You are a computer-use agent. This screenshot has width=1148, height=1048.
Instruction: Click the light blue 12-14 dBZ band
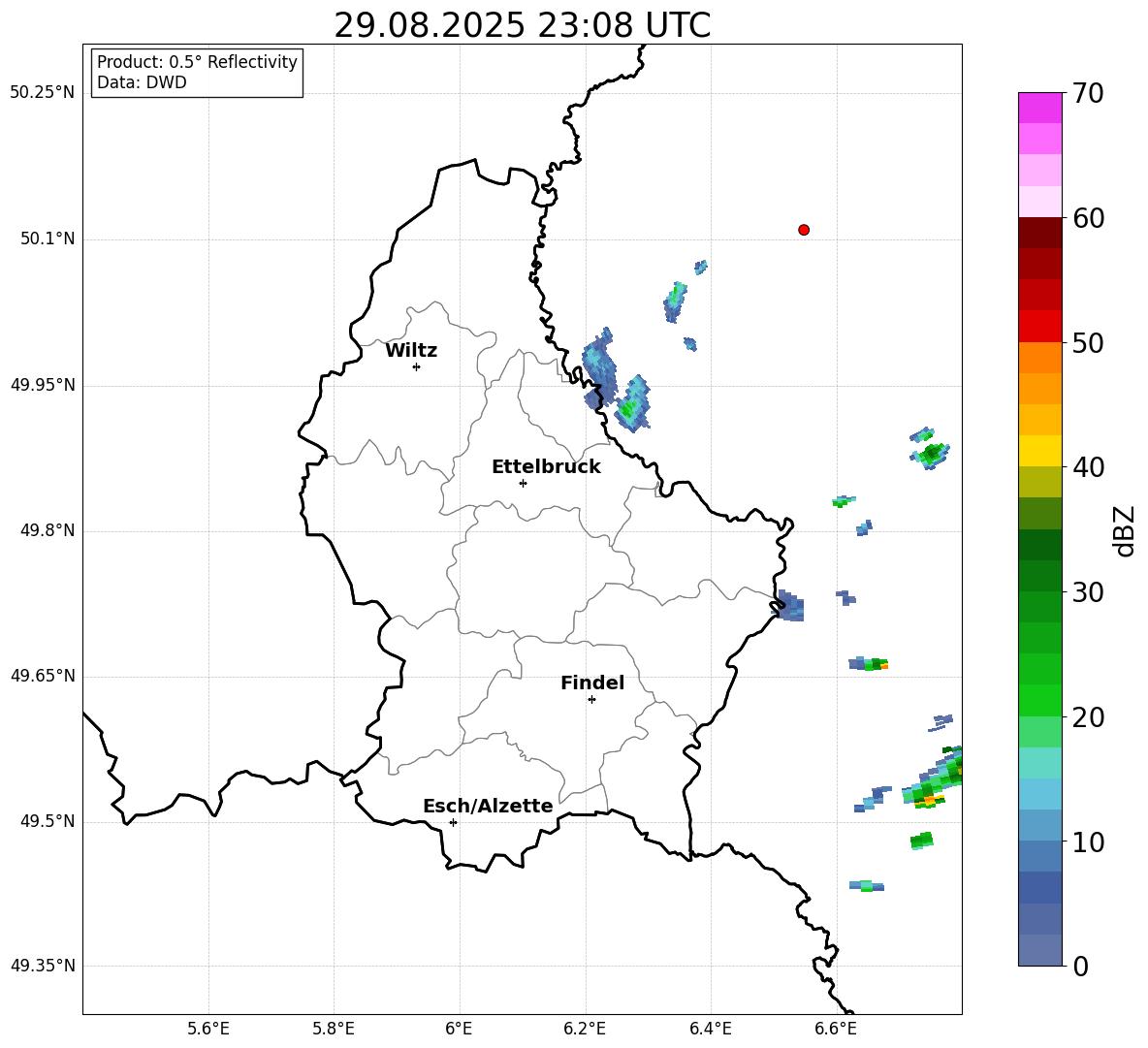pyautogui.click(x=1039, y=794)
